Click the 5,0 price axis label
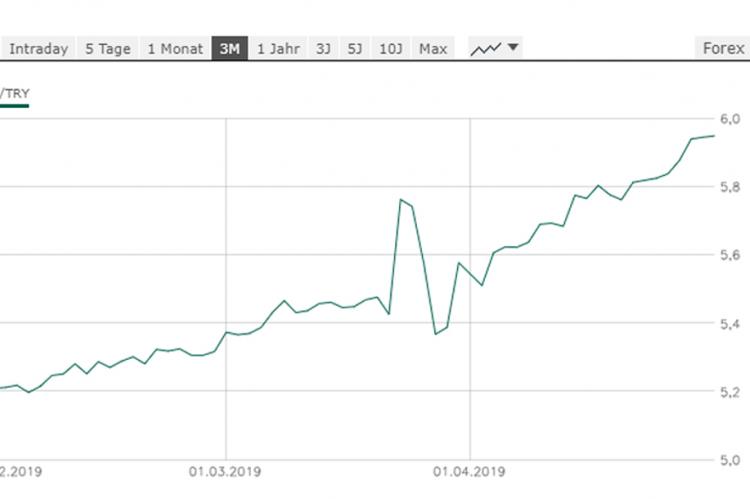 click(730, 460)
